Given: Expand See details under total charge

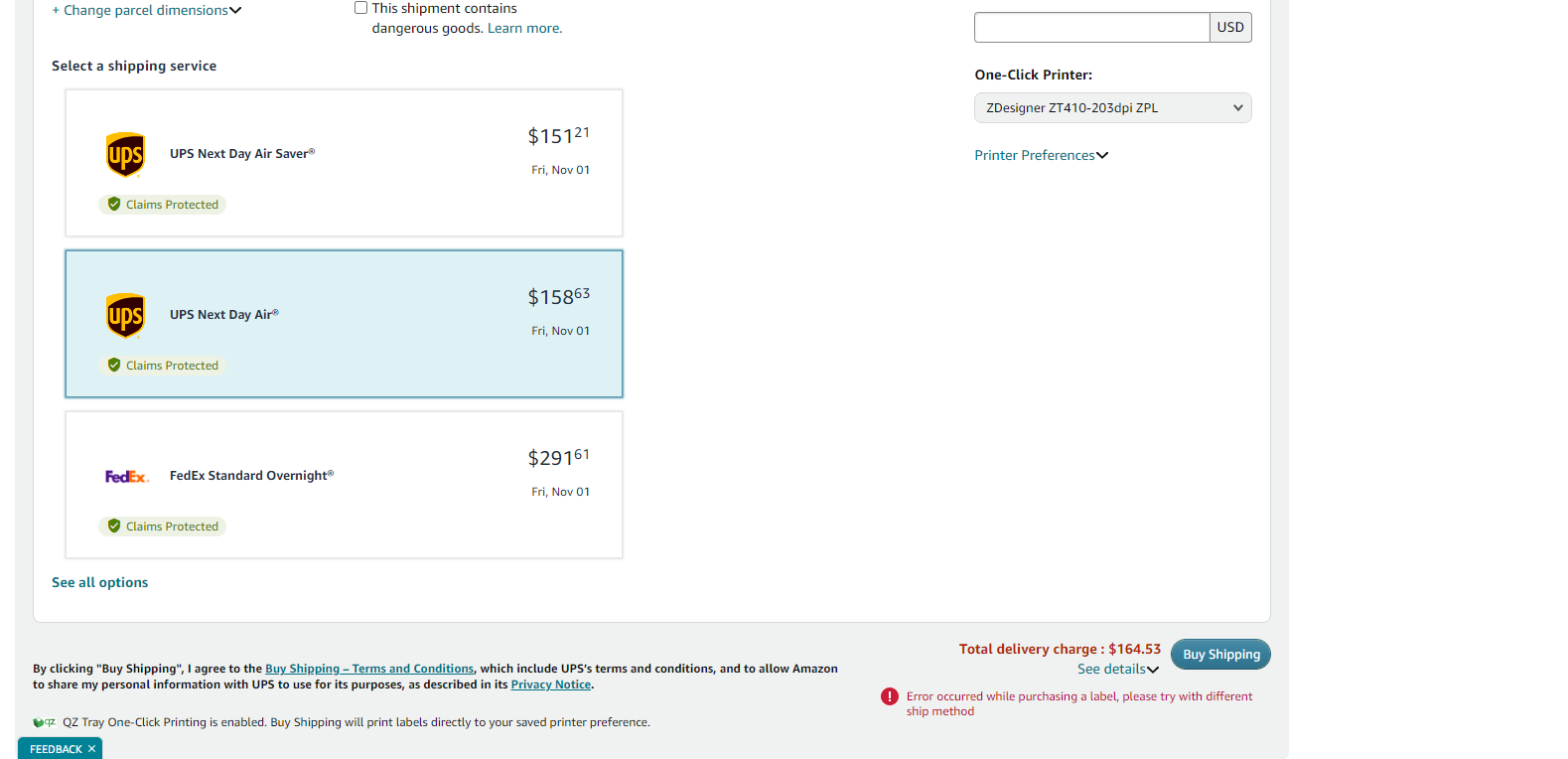Looking at the screenshot, I should click(x=1118, y=670).
